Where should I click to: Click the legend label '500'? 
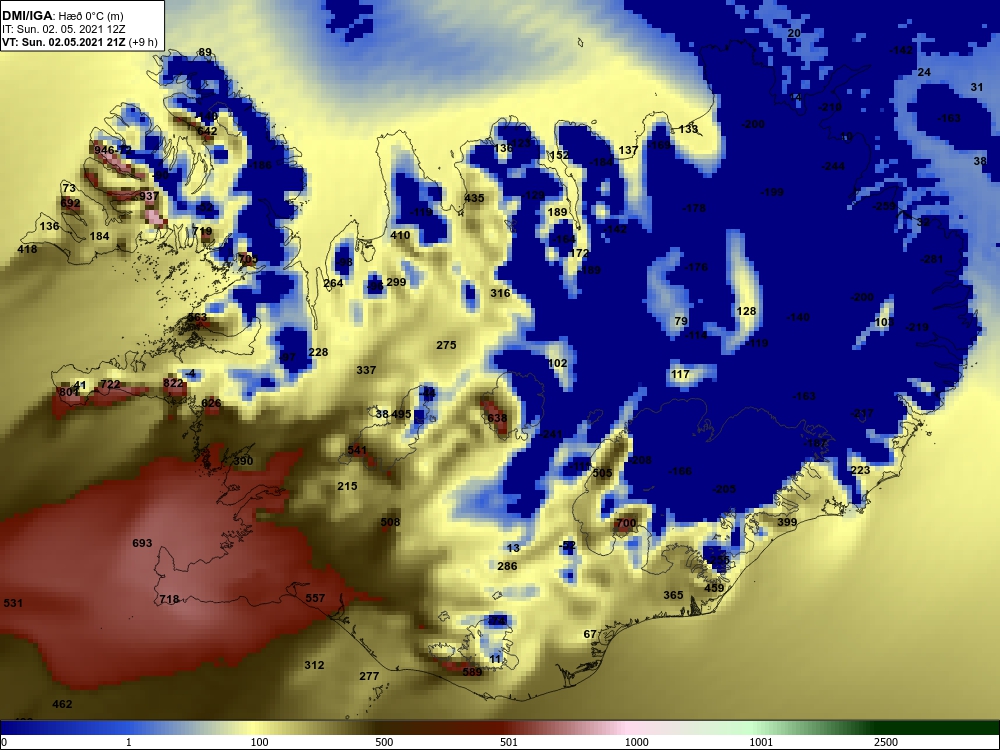[x=384, y=742]
